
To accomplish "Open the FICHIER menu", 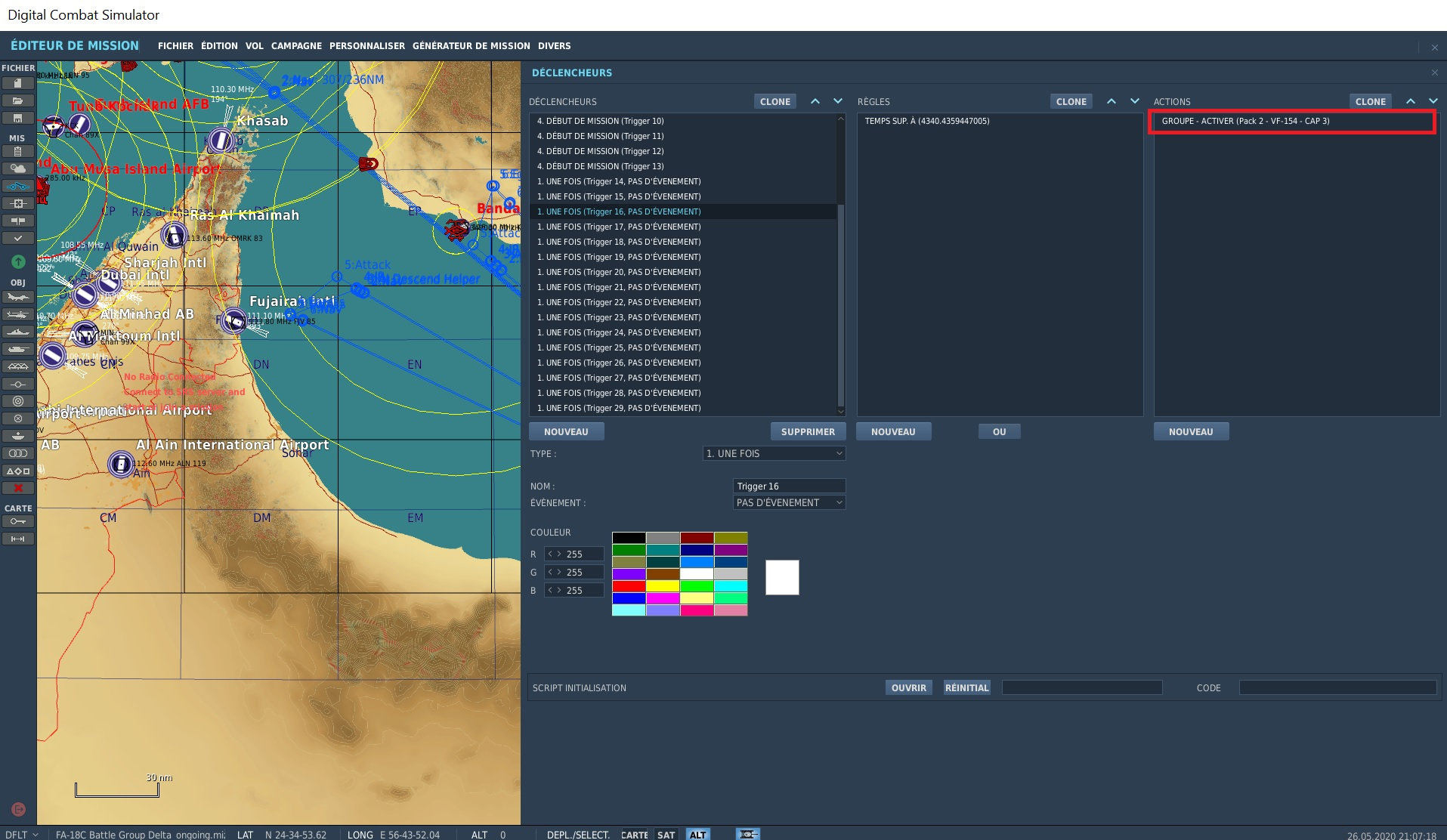I will [175, 46].
